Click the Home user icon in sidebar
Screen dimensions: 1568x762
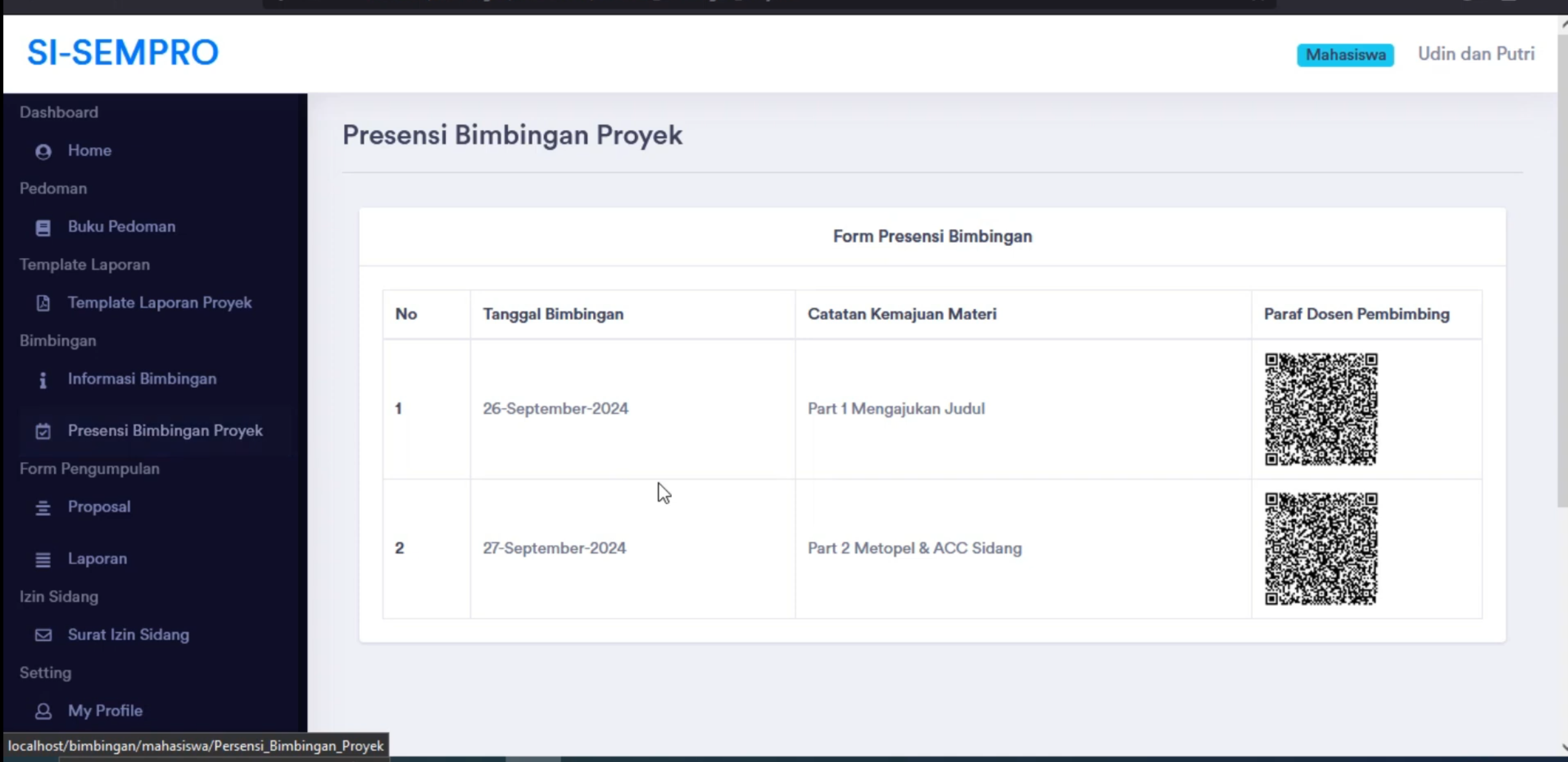[x=43, y=151]
